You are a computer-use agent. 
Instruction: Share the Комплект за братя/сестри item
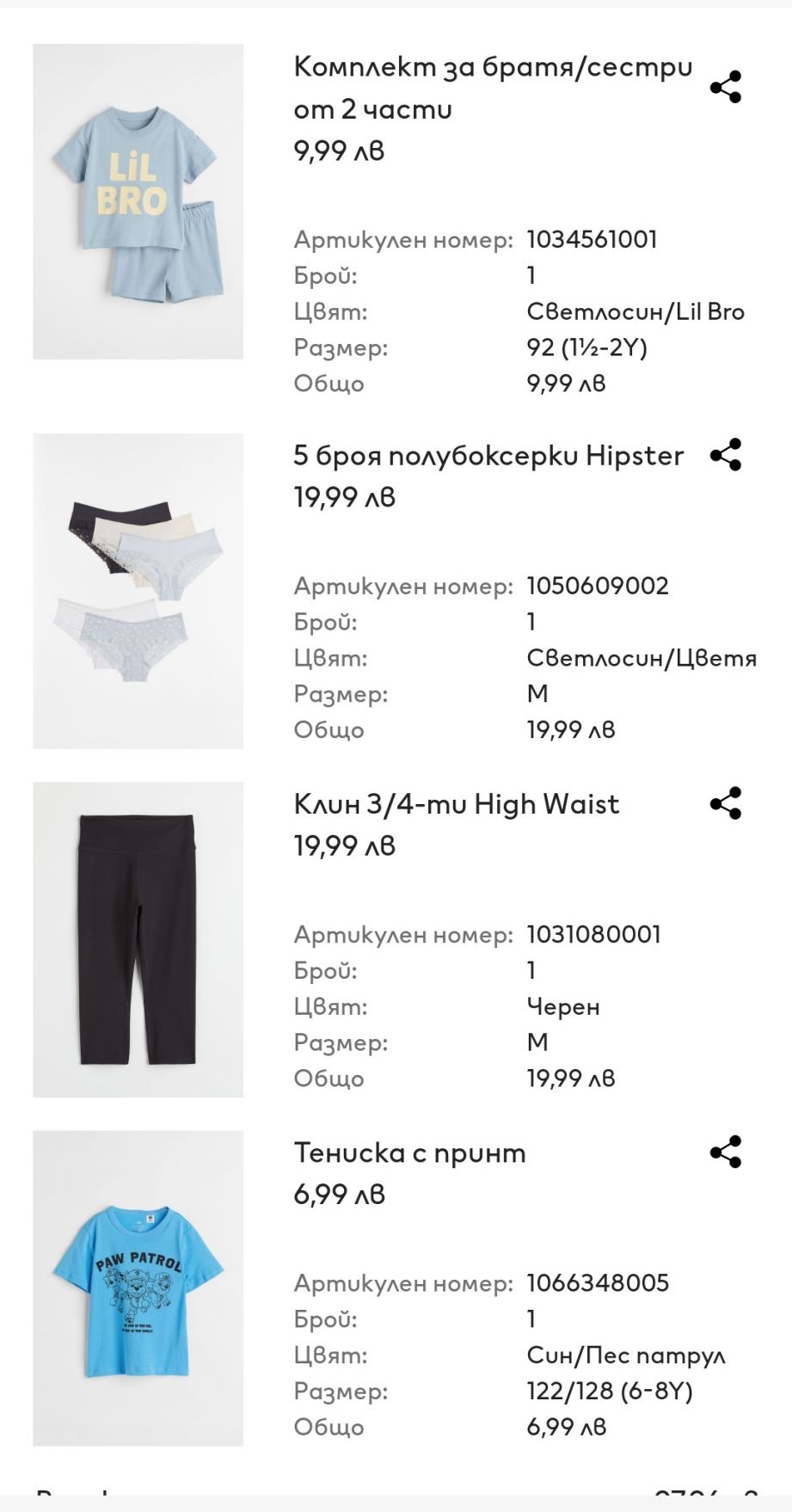(726, 87)
